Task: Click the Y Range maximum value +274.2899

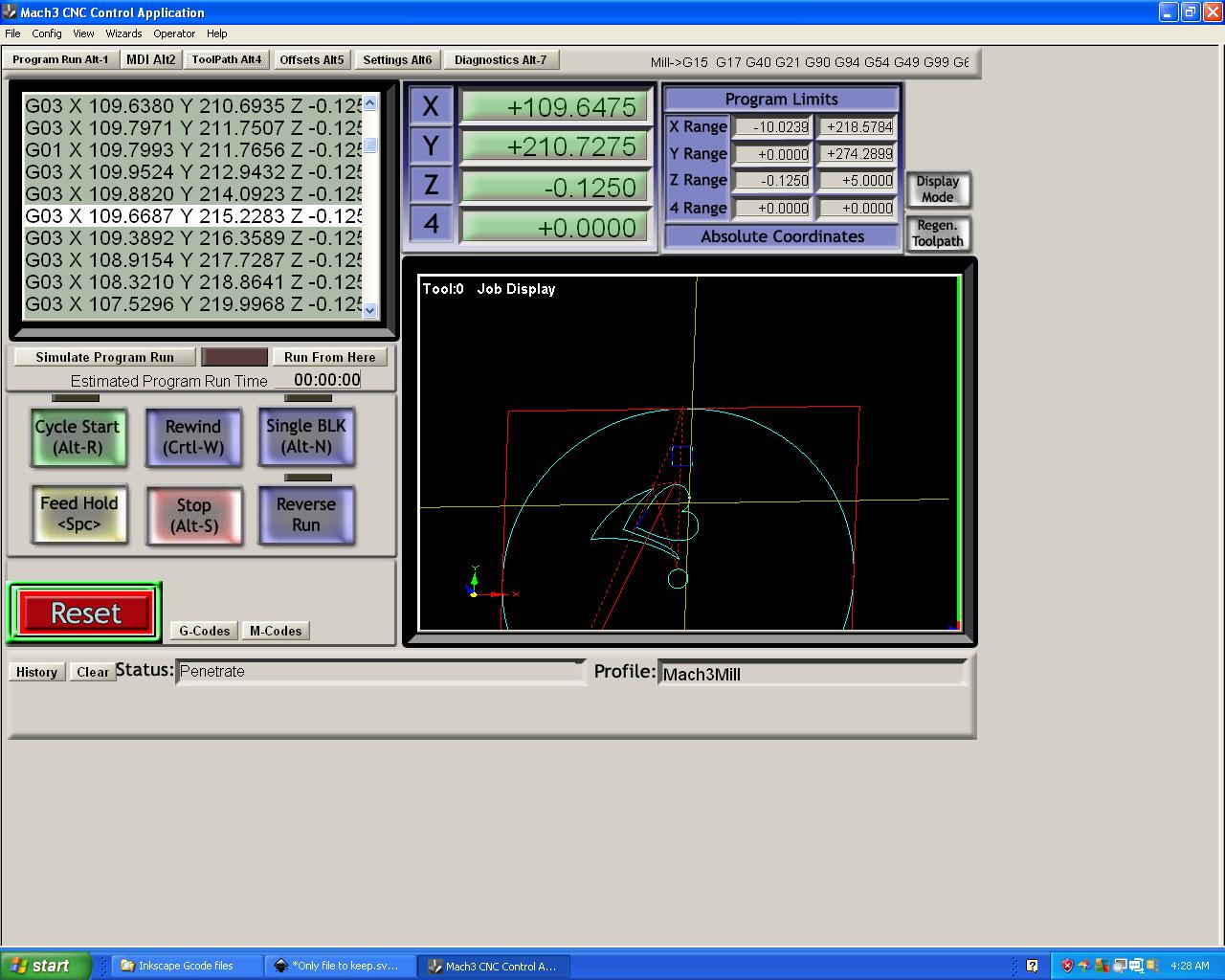Action: 857,153
